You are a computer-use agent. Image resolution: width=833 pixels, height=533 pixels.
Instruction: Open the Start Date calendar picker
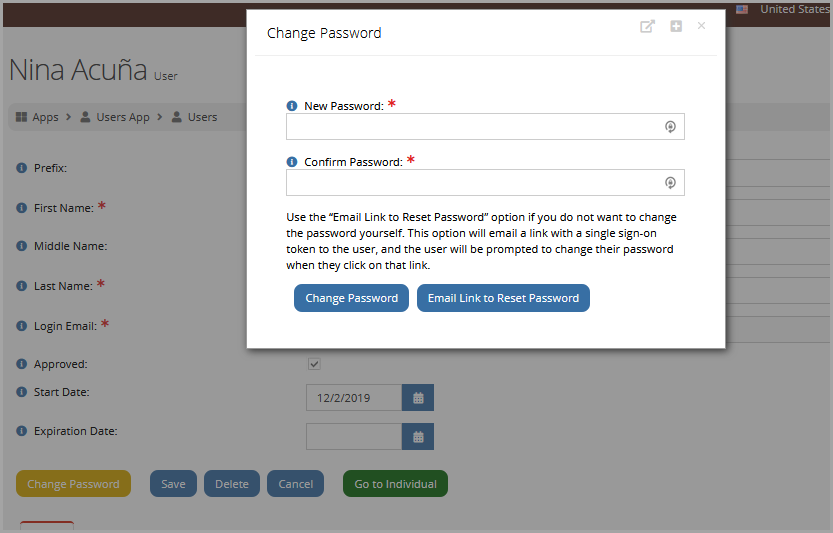click(x=418, y=397)
